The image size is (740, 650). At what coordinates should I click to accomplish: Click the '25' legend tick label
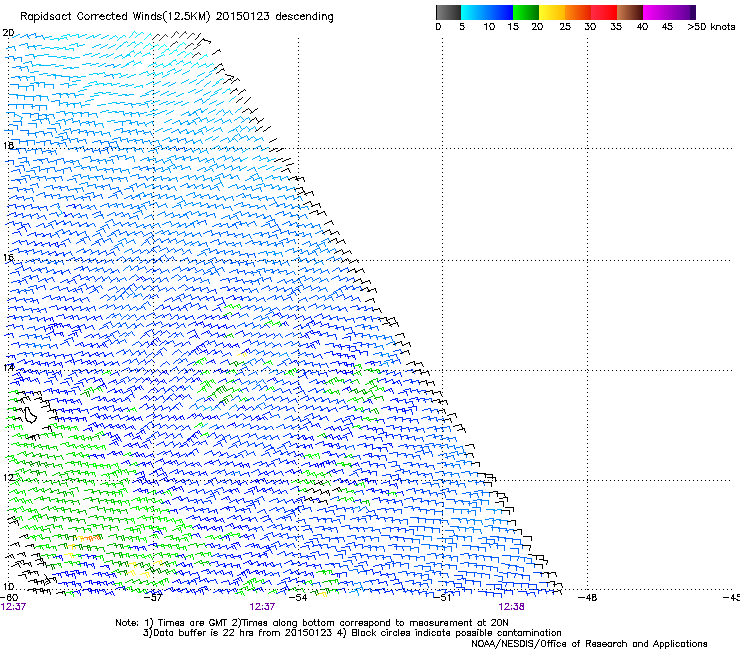(565, 27)
